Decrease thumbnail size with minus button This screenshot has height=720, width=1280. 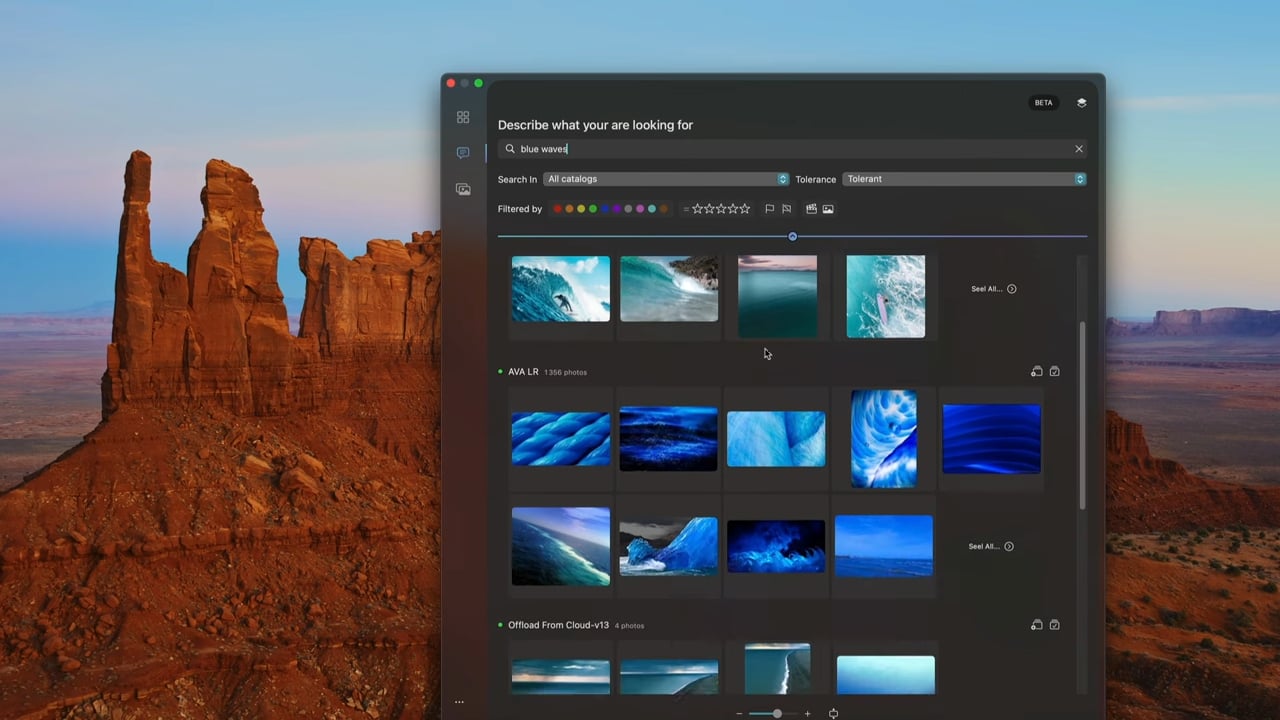click(739, 714)
